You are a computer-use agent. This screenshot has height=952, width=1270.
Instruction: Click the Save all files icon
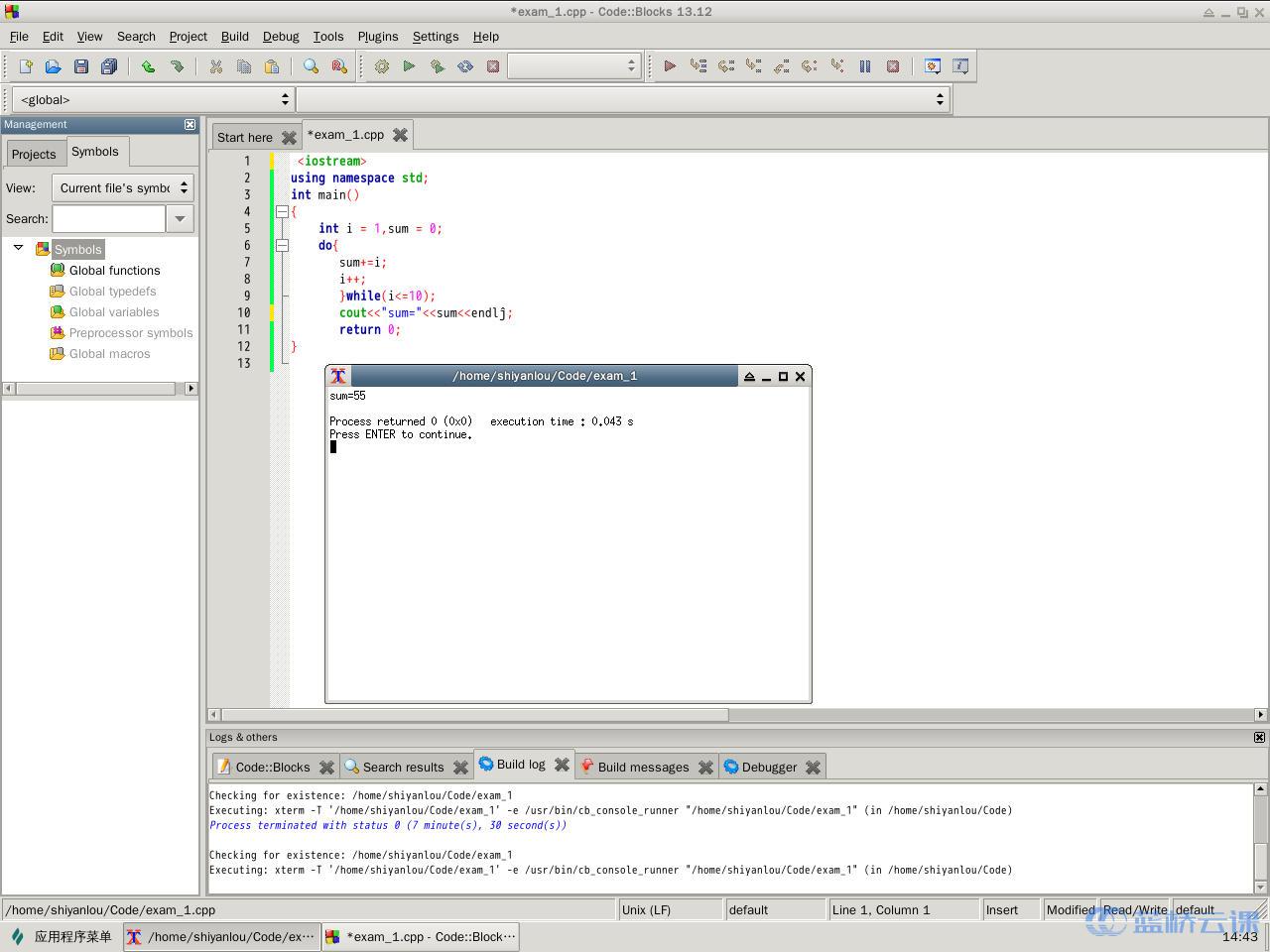pos(109,66)
